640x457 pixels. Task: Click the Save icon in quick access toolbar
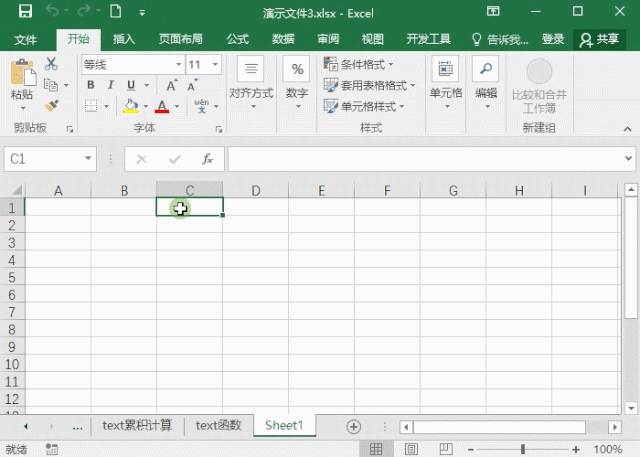pyautogui.click(x=25, y=11)
